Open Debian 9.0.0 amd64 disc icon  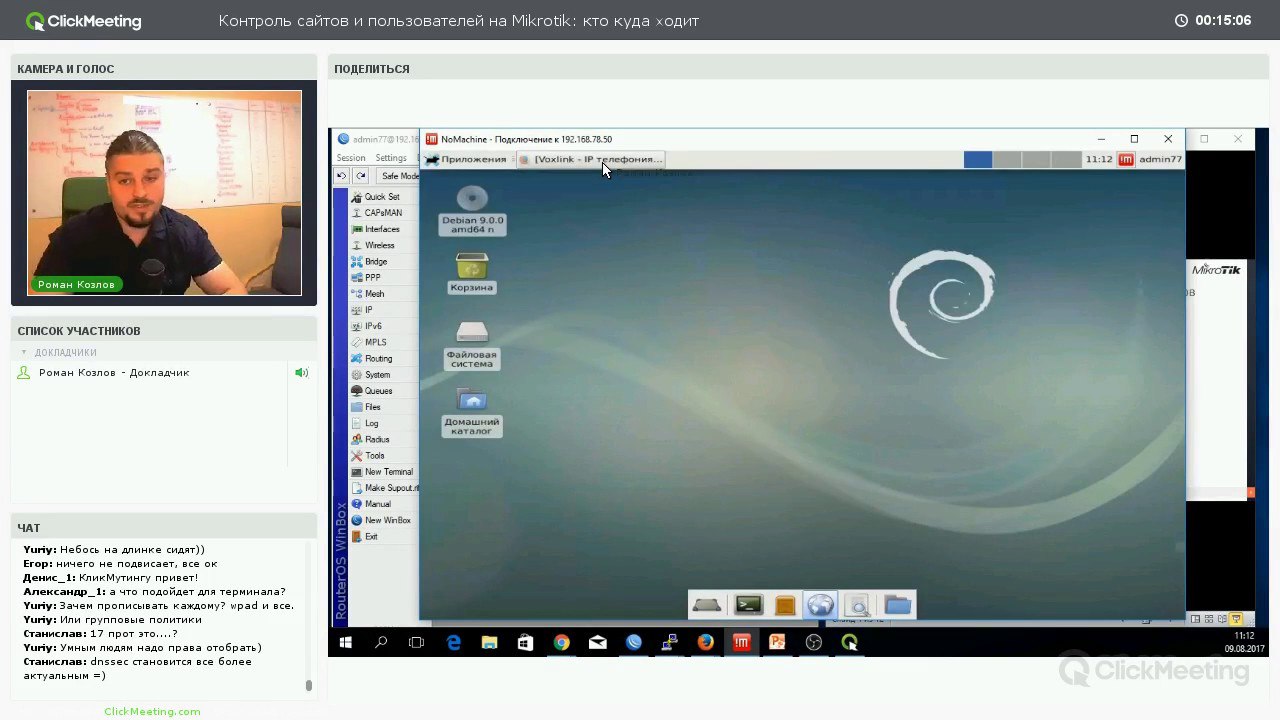(x=472, y=211)
